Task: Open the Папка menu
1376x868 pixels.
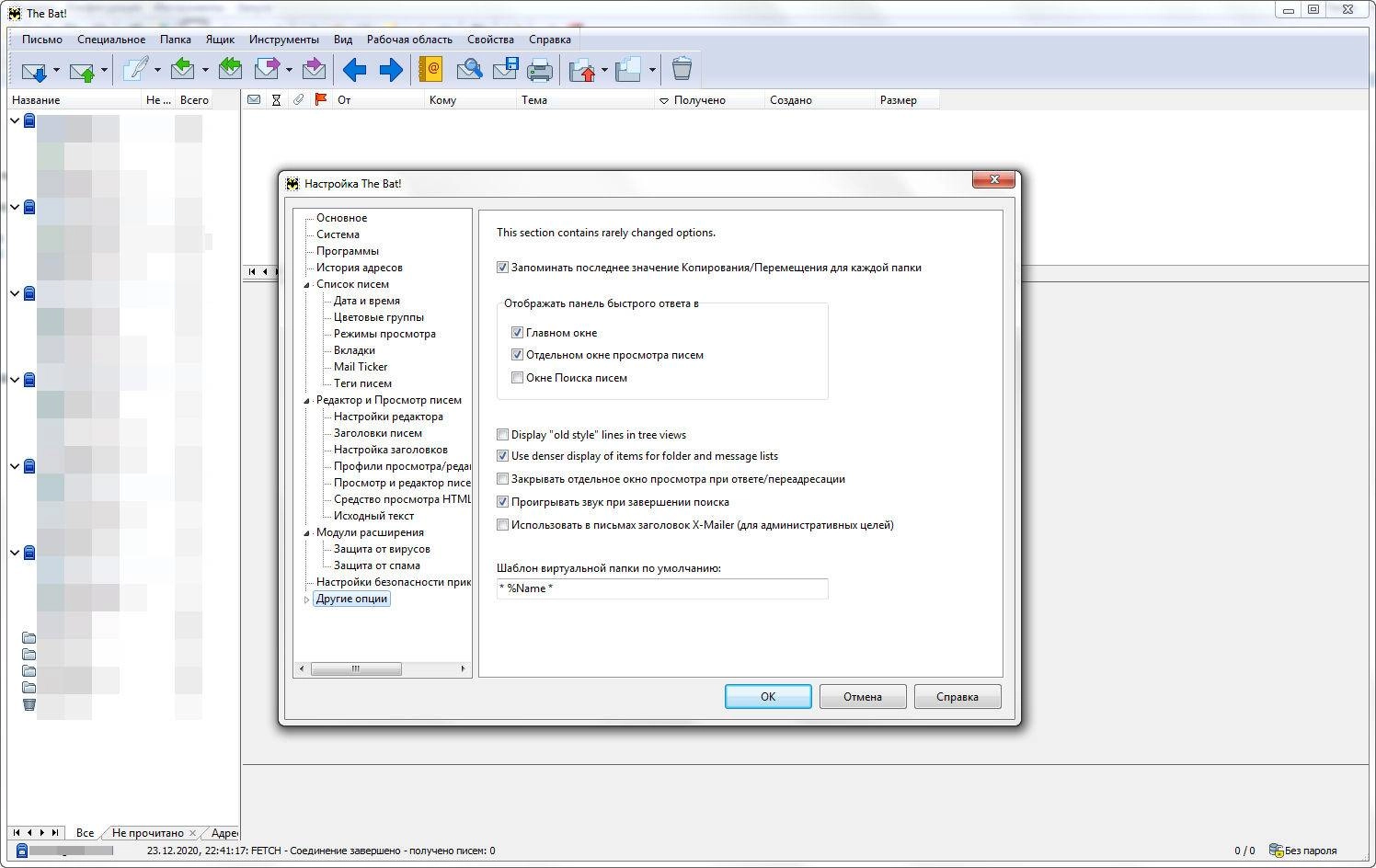Action: [176, 40]
